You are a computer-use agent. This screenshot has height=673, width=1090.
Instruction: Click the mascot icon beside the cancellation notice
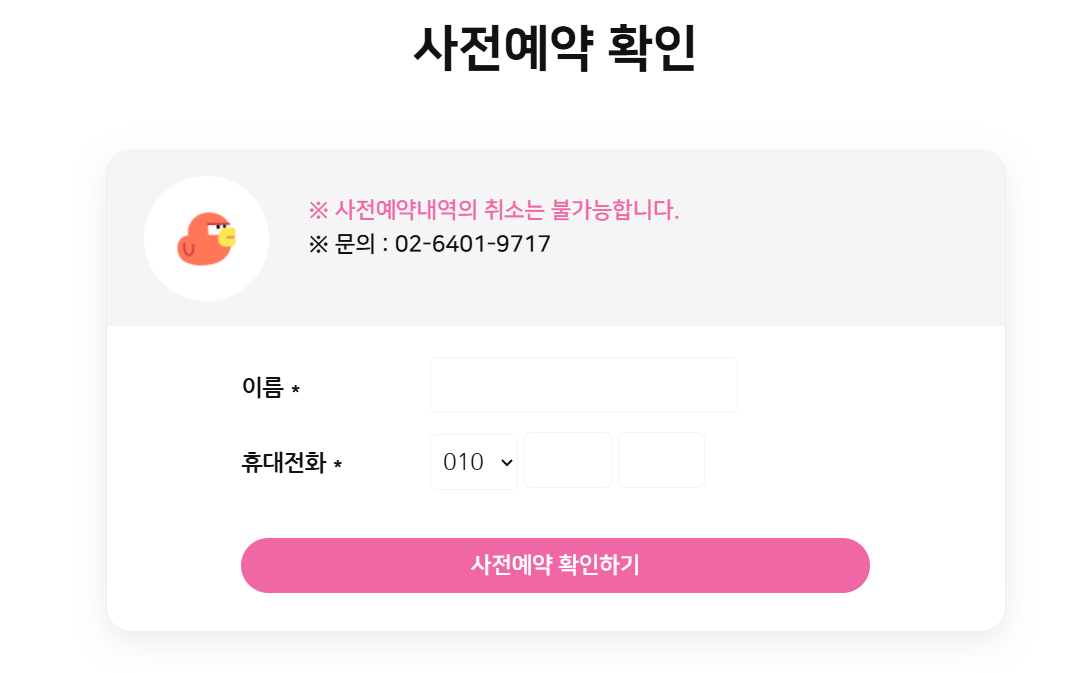pos(206,238)
